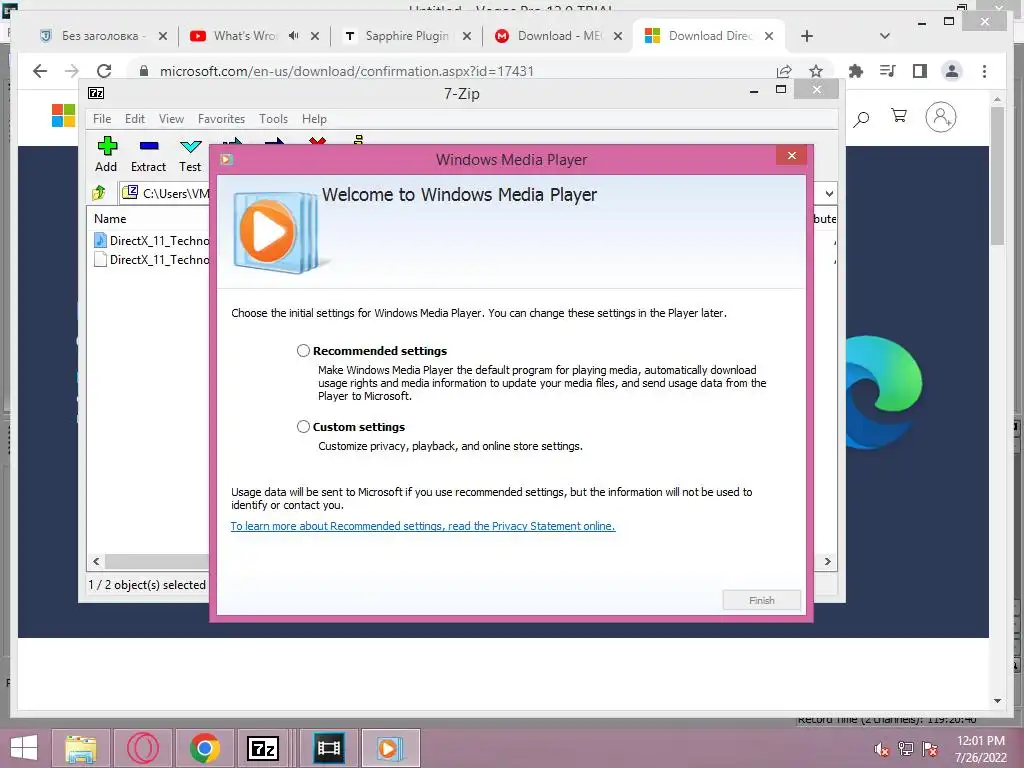Open Chrome Extensions puzzle icon
Screen dimensions: 1024x768
pos(856,71)
